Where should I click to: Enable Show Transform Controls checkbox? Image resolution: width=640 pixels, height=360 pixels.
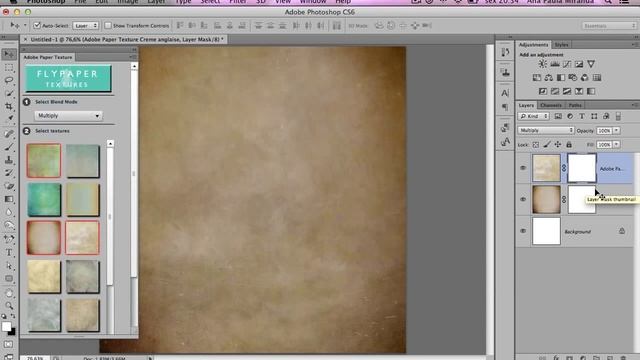coord(108,26)
